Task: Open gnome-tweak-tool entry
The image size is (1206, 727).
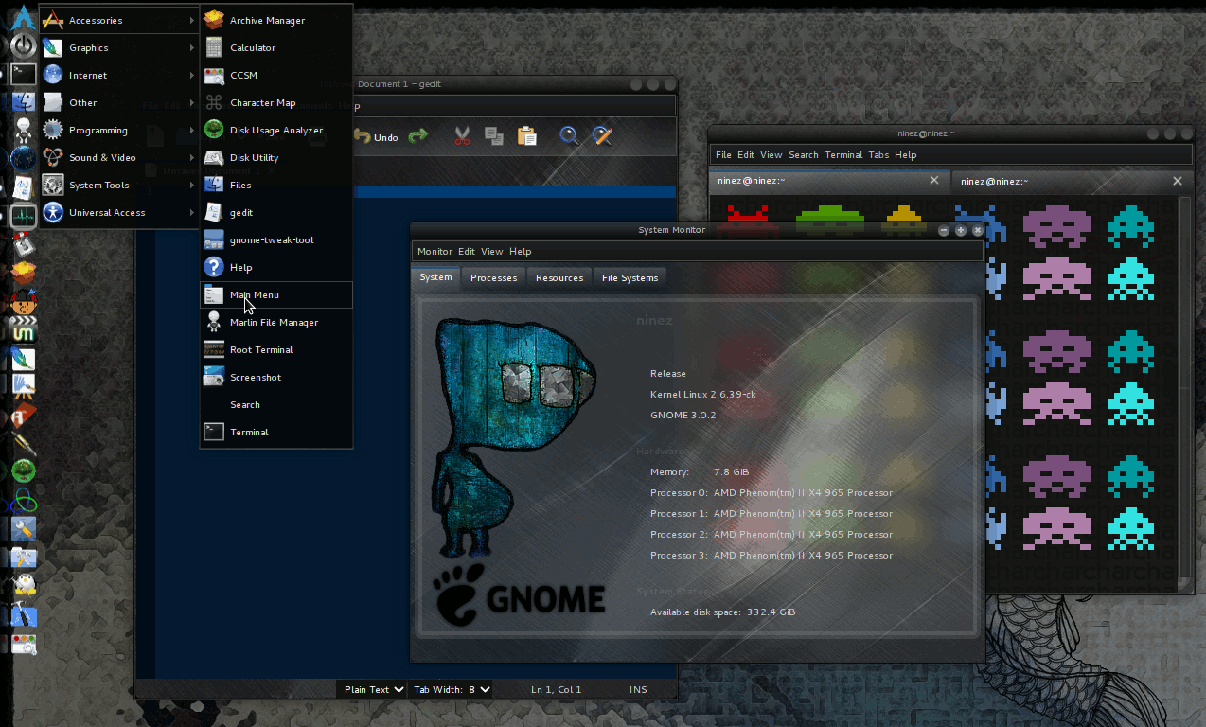Action: (276, 240)
